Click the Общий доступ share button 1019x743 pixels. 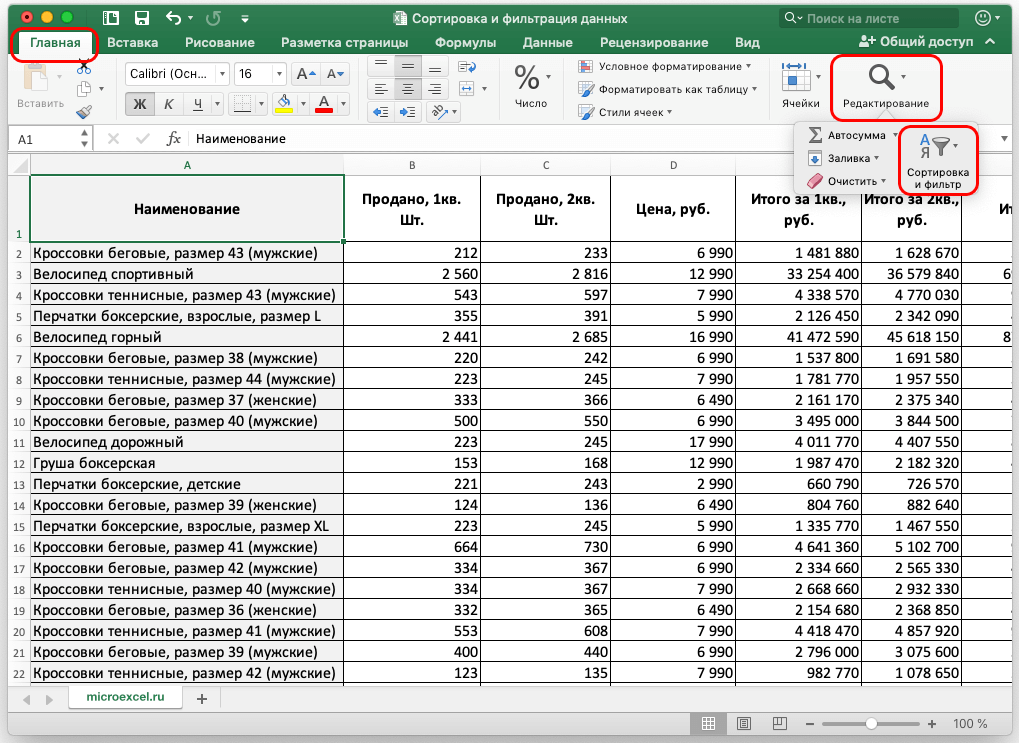pyautogui.click(x=916, y=42)
